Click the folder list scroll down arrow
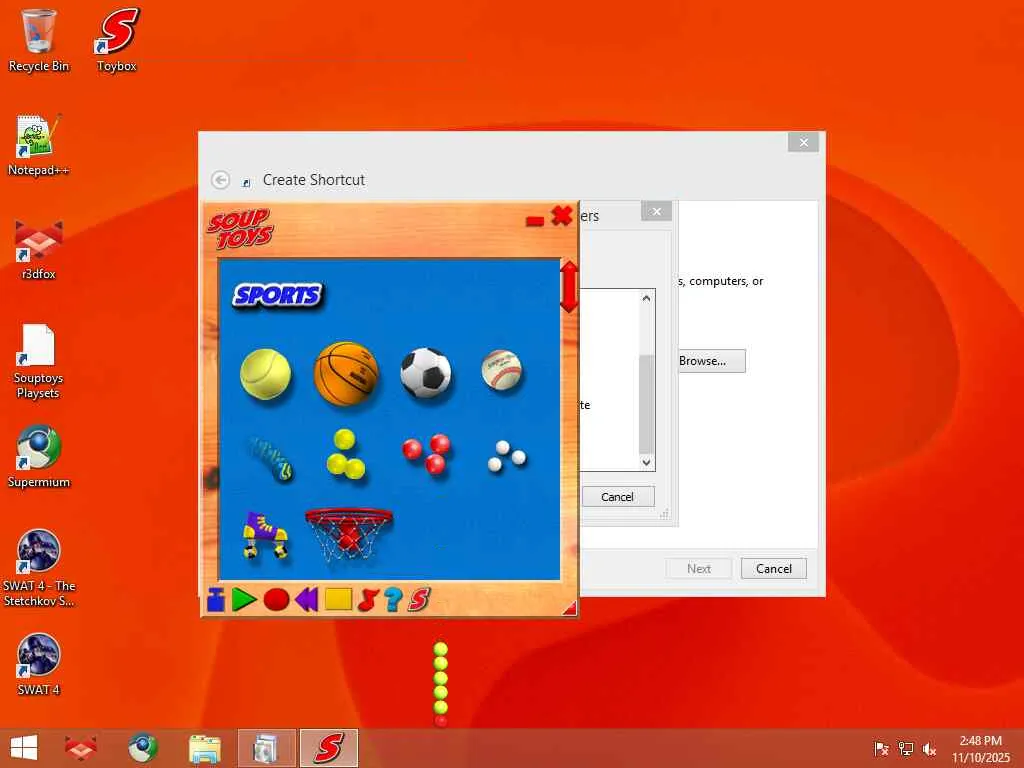 coord(647,462)
